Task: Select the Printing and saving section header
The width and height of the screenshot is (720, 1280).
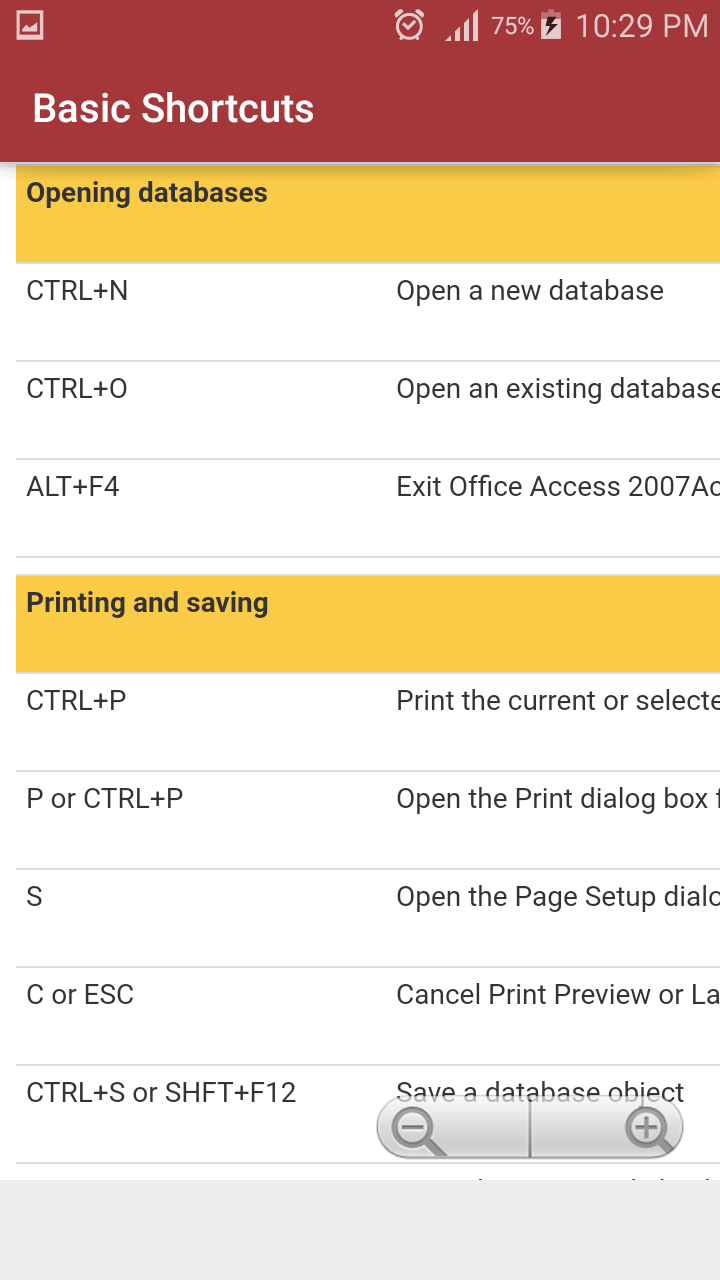Action: (x=368, y=623)
